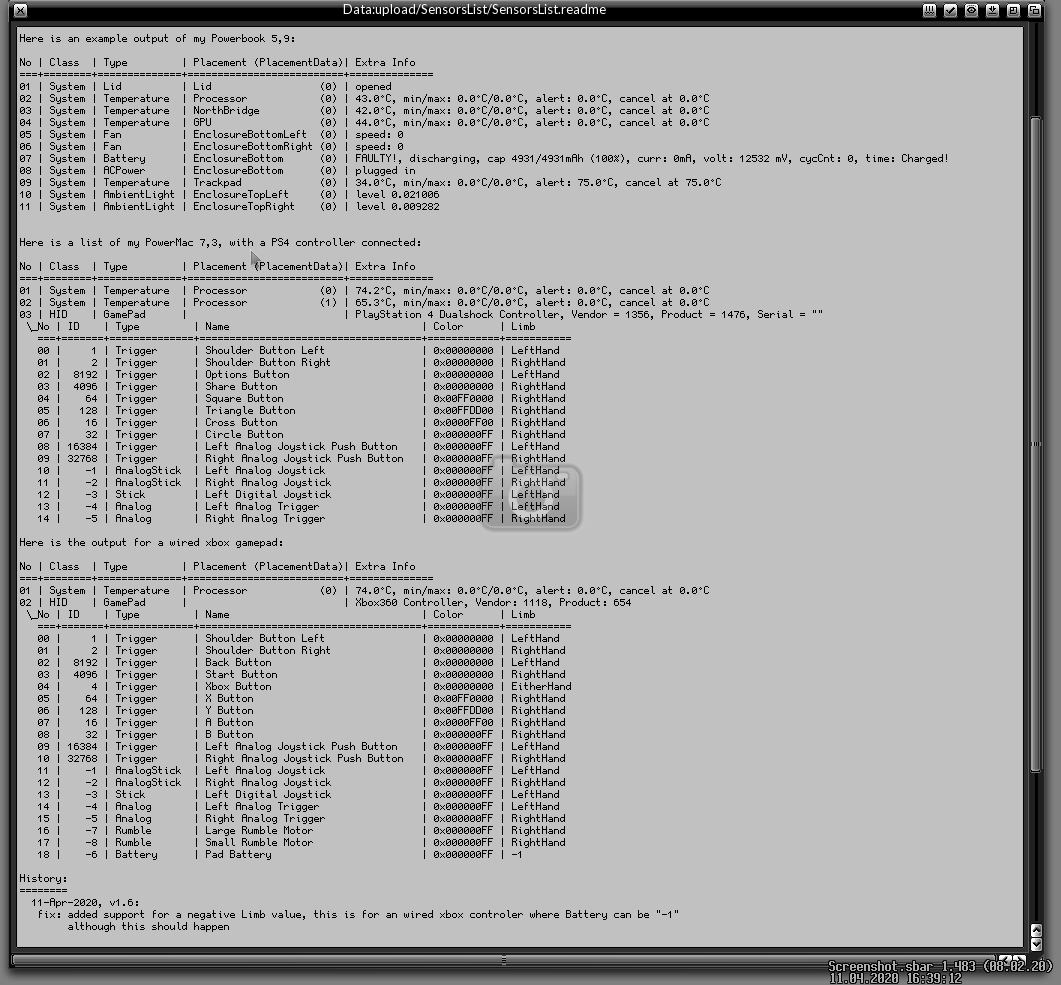Click the horizontal scroll right arrow
The image size is (1061, 985).
[1019, 960]
